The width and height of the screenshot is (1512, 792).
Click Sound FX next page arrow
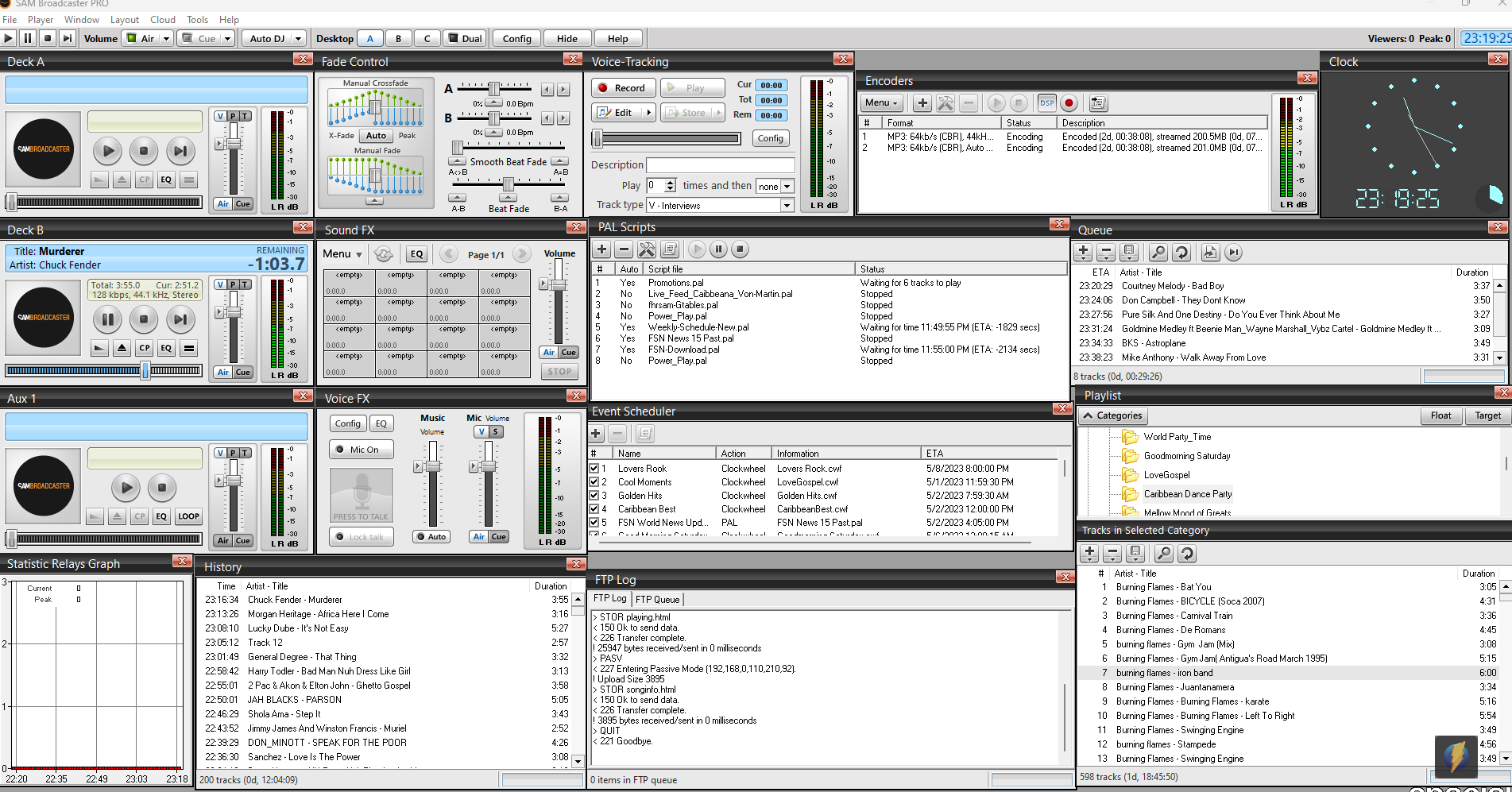click(x=521, y=254)
